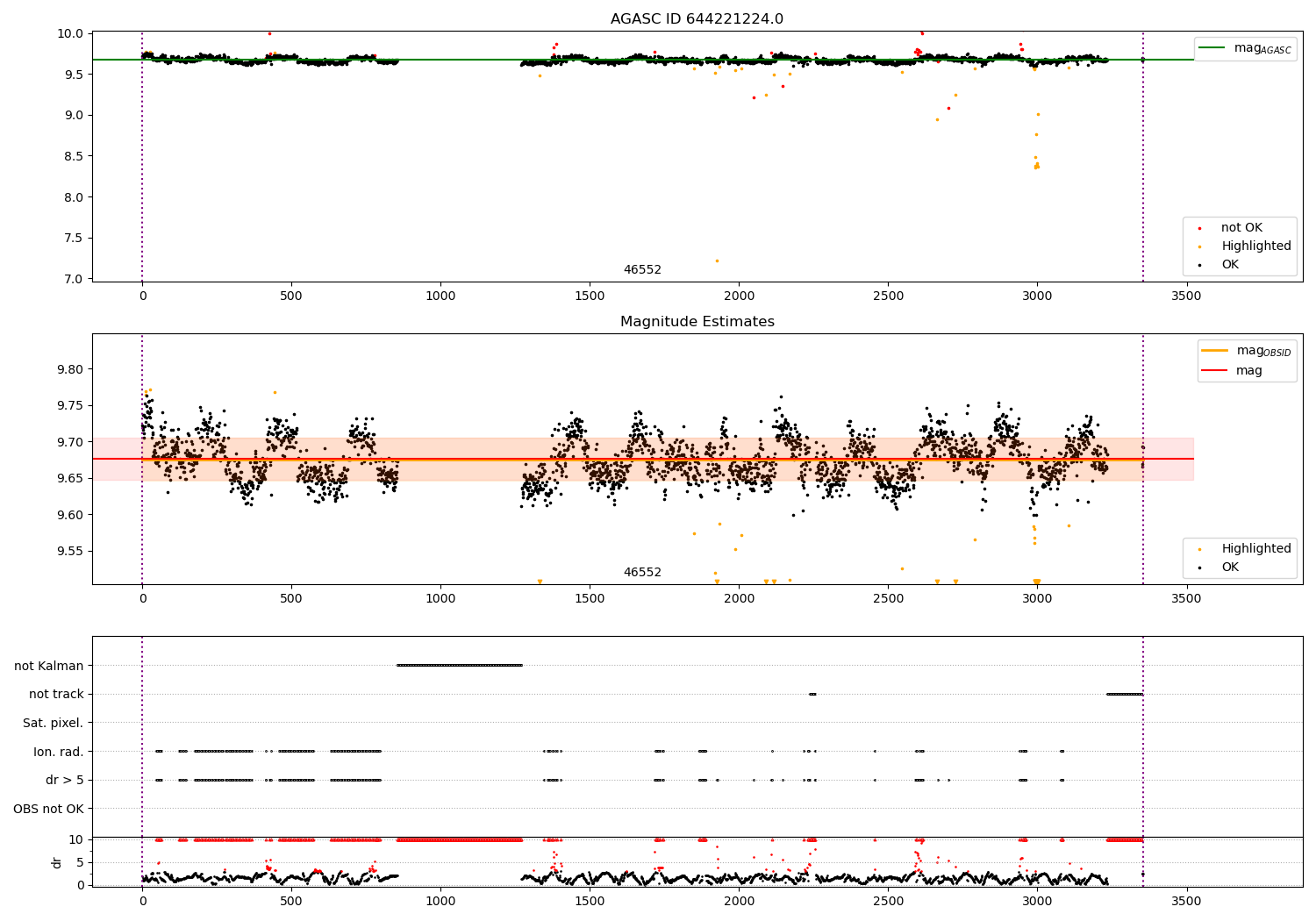Click the 'Sat. pixel.' row label
1316x921 pixels.
point(54,723)
